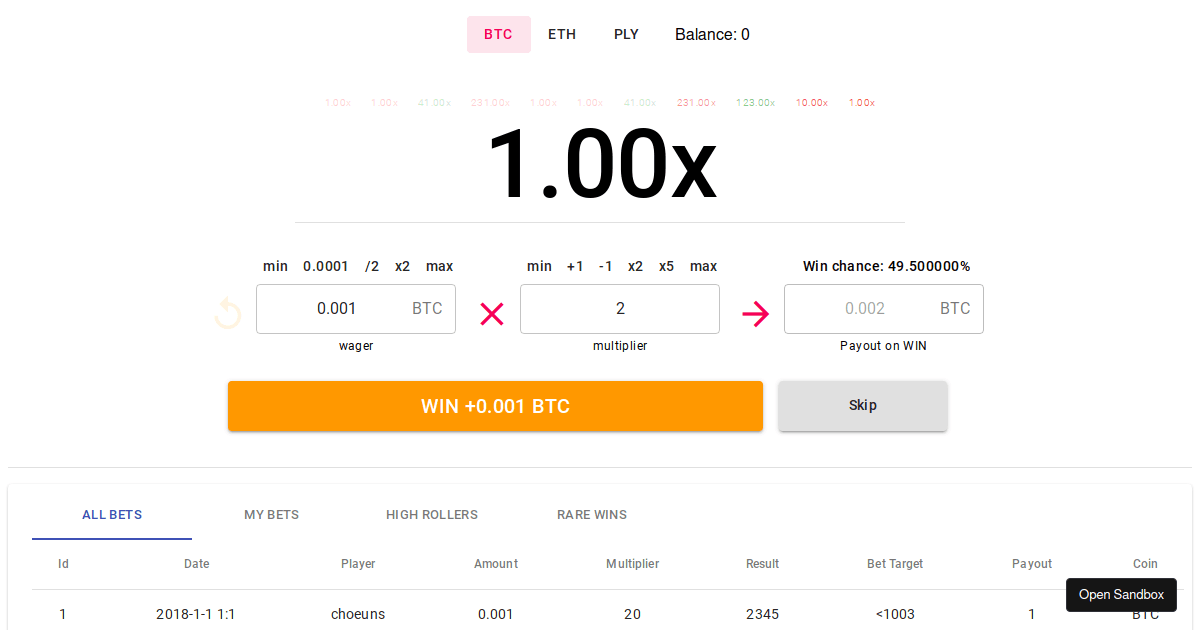Focus the multiplier input field
This screenshot has width=1200, height=630.
[x=620, y=309]
